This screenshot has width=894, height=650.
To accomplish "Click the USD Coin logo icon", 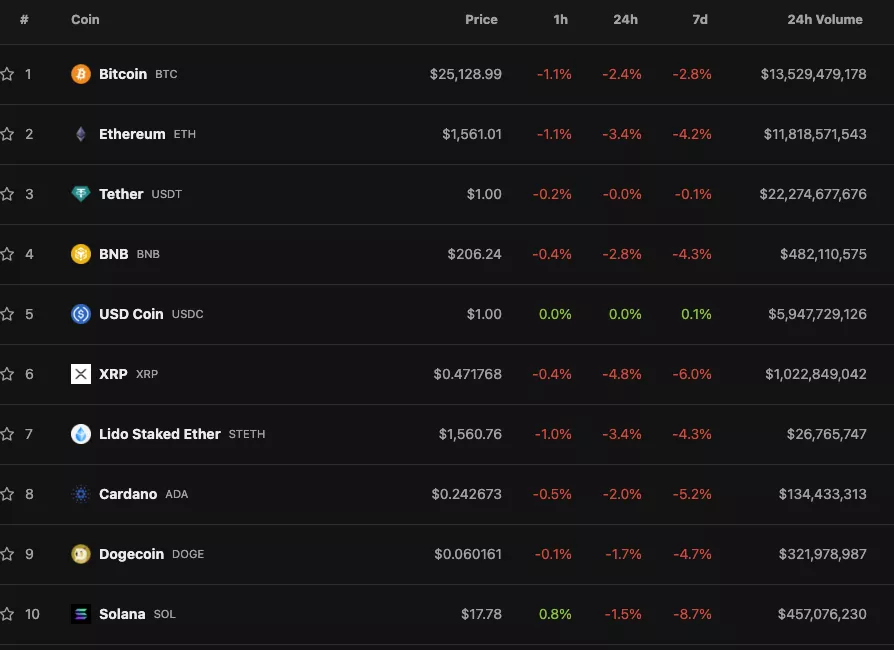I will 81,314.
